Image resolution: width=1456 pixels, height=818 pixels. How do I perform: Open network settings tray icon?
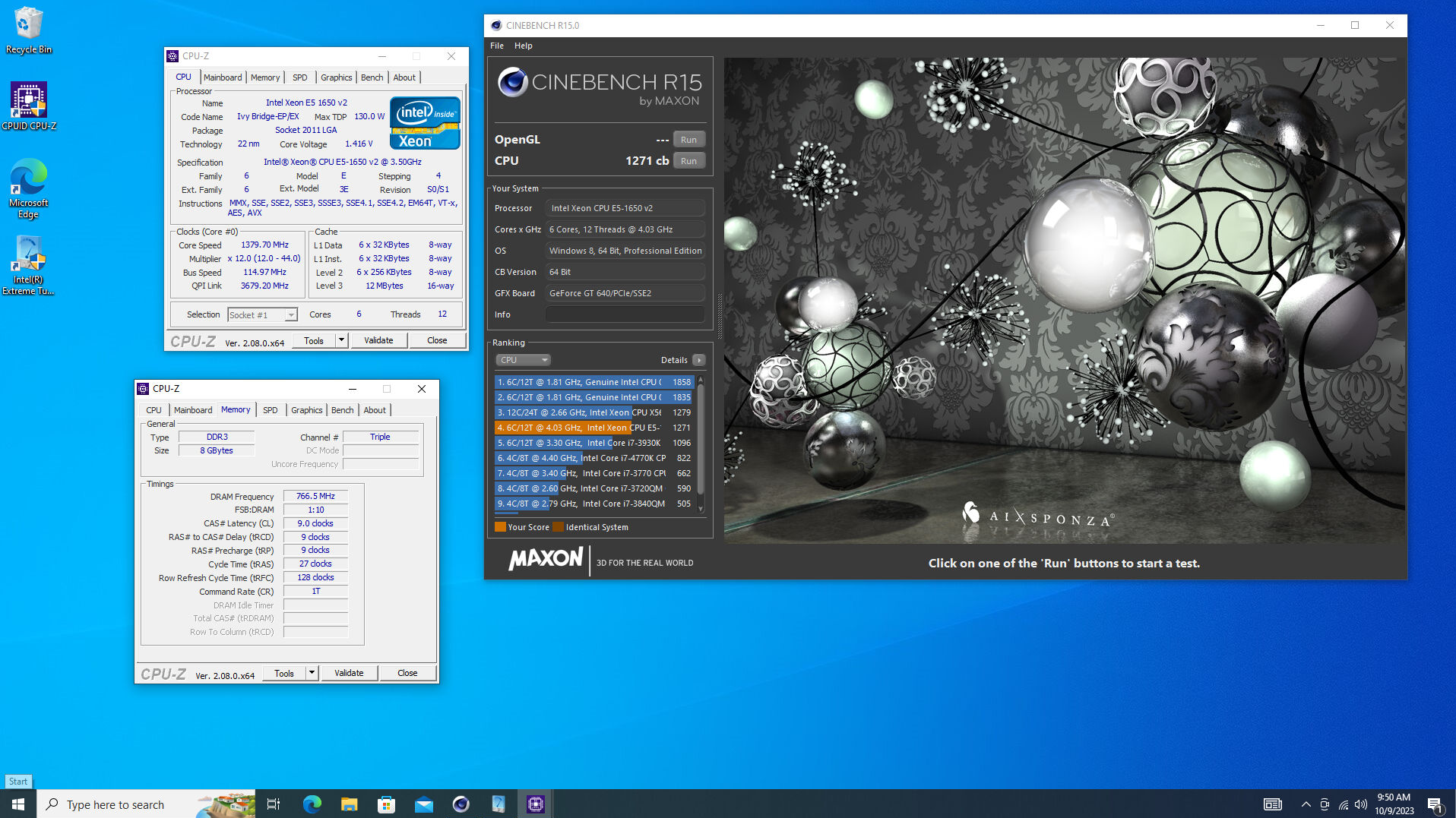1343,804
